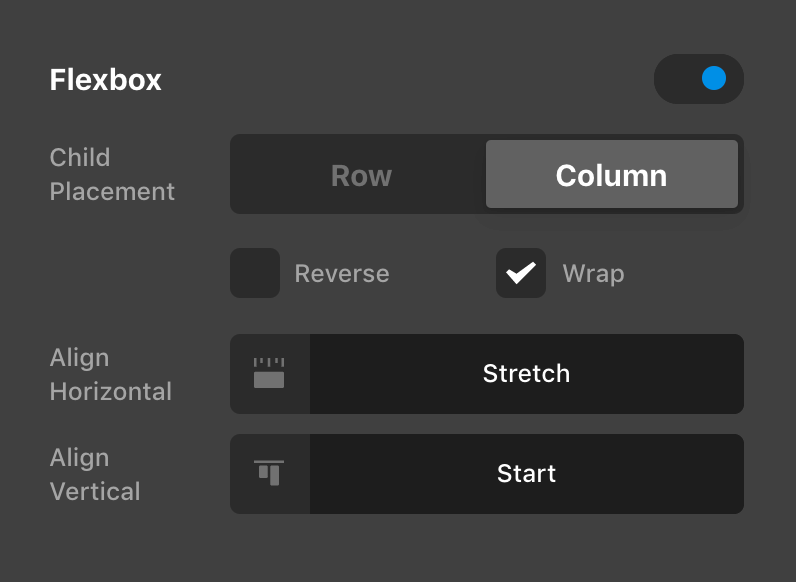Image resolution: width=796 pixels, height=582 pixels.
Task: Disable the Flexbox toggle switch
Action: 699,79
